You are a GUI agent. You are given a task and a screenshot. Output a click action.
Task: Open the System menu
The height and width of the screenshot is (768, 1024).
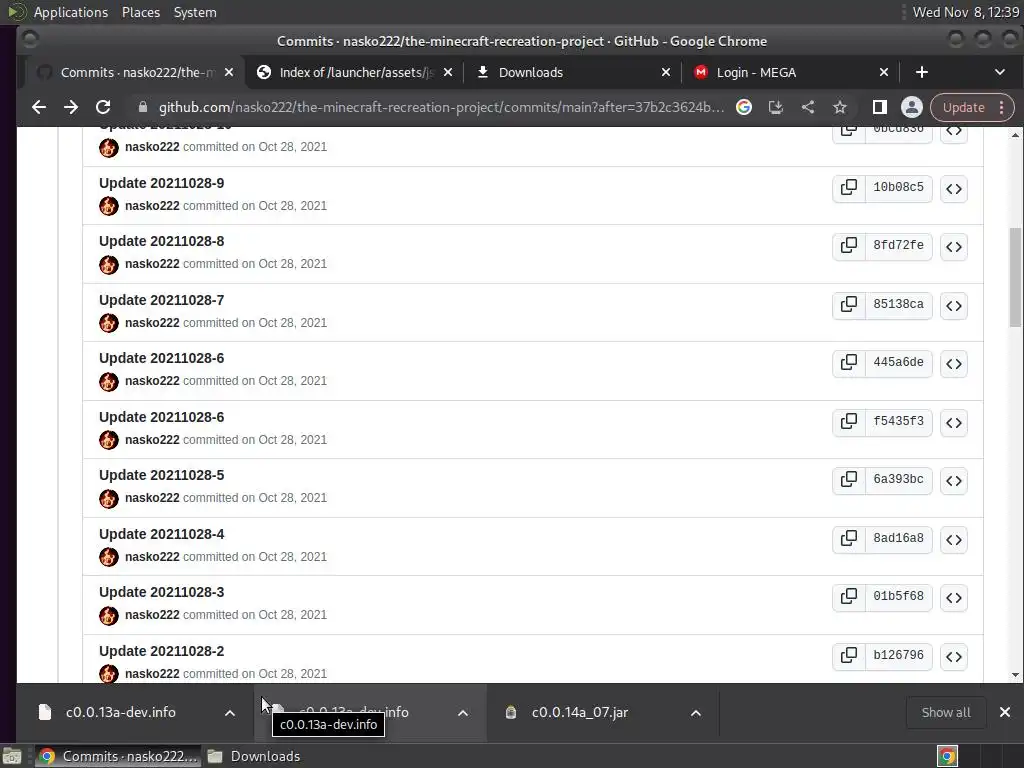click(195, 12)
